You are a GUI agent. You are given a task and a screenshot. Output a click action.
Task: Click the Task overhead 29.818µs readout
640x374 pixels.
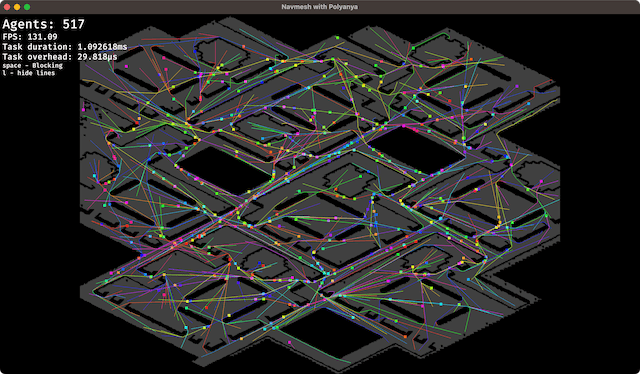point(60,57)
